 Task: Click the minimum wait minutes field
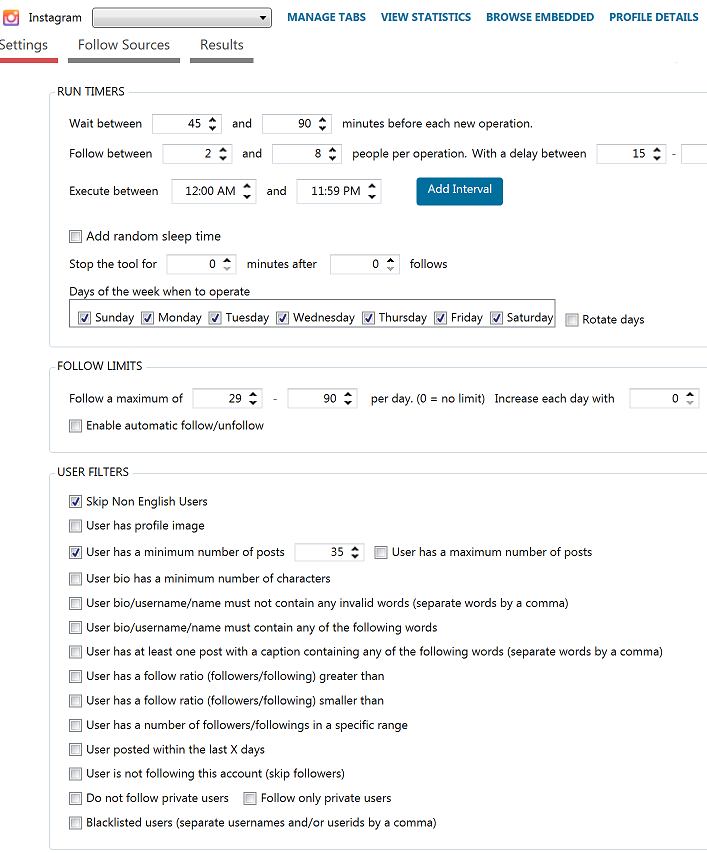click(x=180, y=124)
